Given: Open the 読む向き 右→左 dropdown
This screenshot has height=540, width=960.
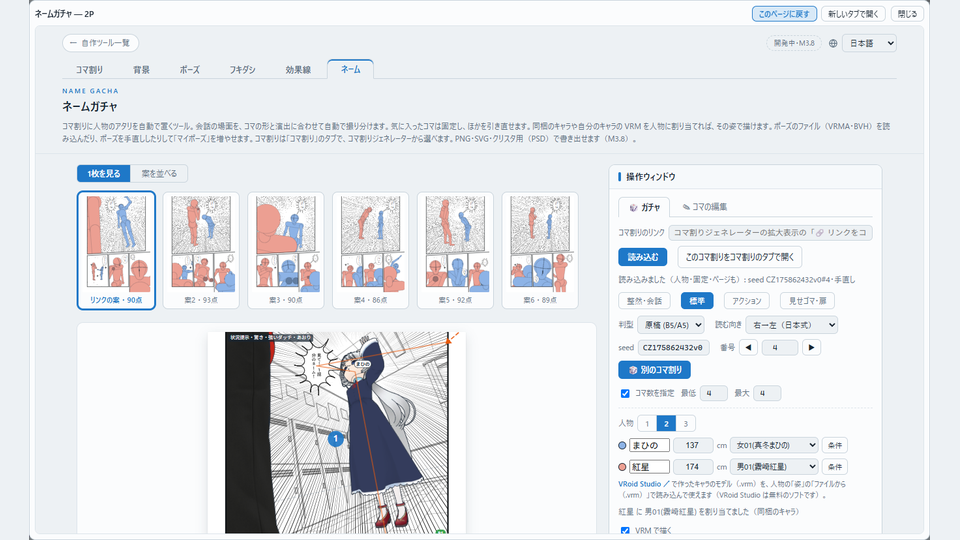Looking at the screenshot, I should (791, 324).
